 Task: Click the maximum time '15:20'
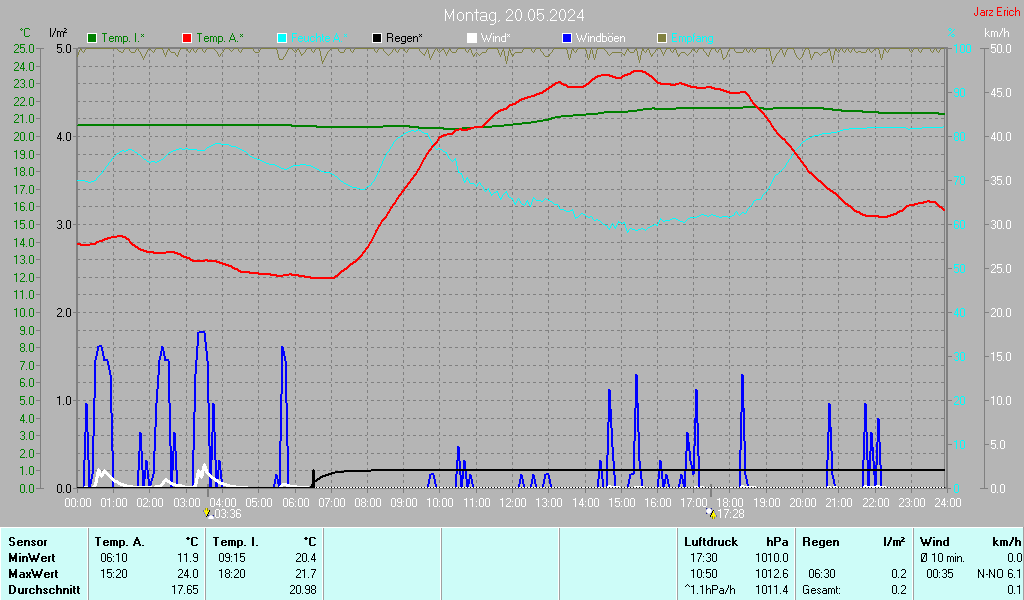[x=114, y=574]
